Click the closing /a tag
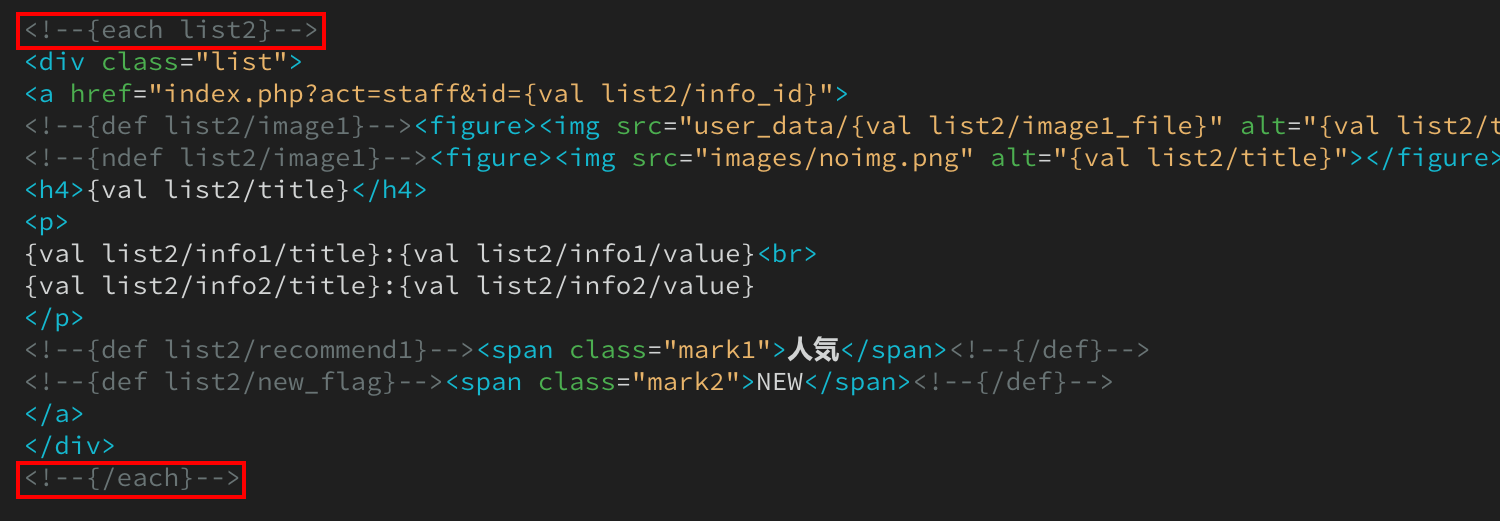 54,414
